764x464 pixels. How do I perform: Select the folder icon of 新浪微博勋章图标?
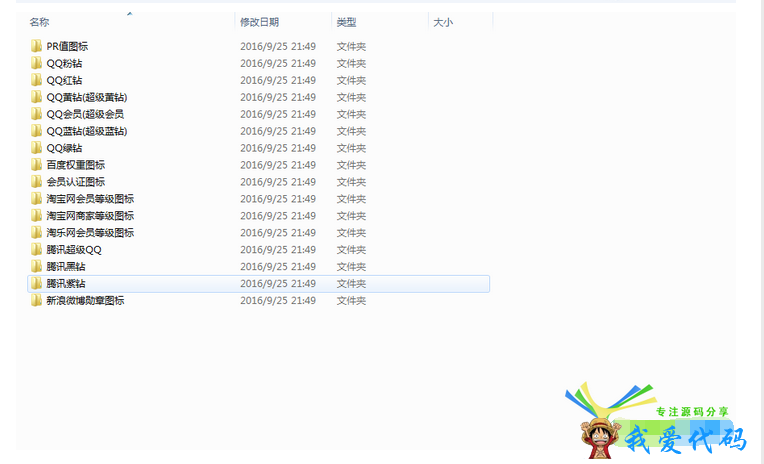point(36,300)
